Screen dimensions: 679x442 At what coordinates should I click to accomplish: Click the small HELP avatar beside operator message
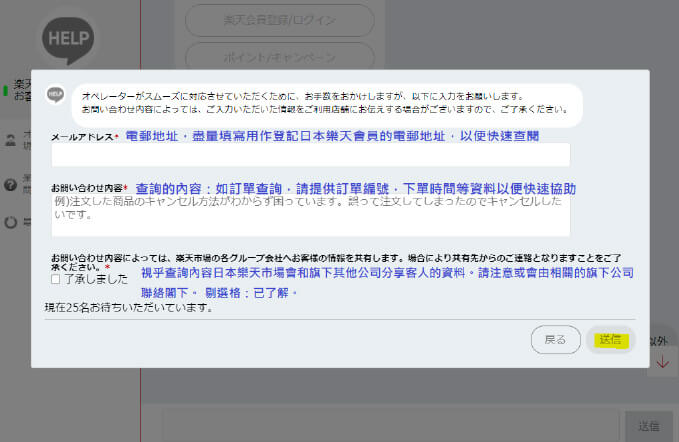pos(56,94)
